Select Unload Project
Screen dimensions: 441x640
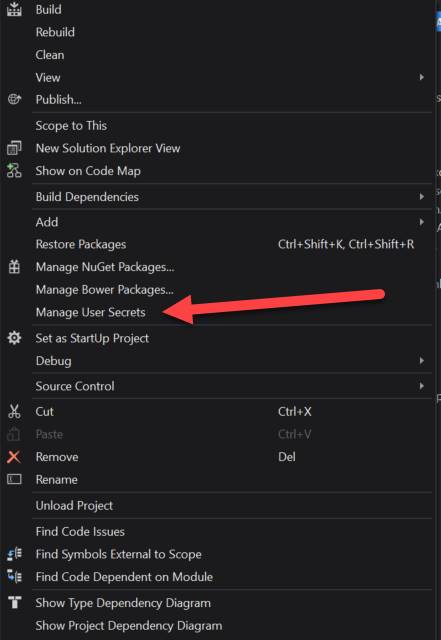(74, 506)
